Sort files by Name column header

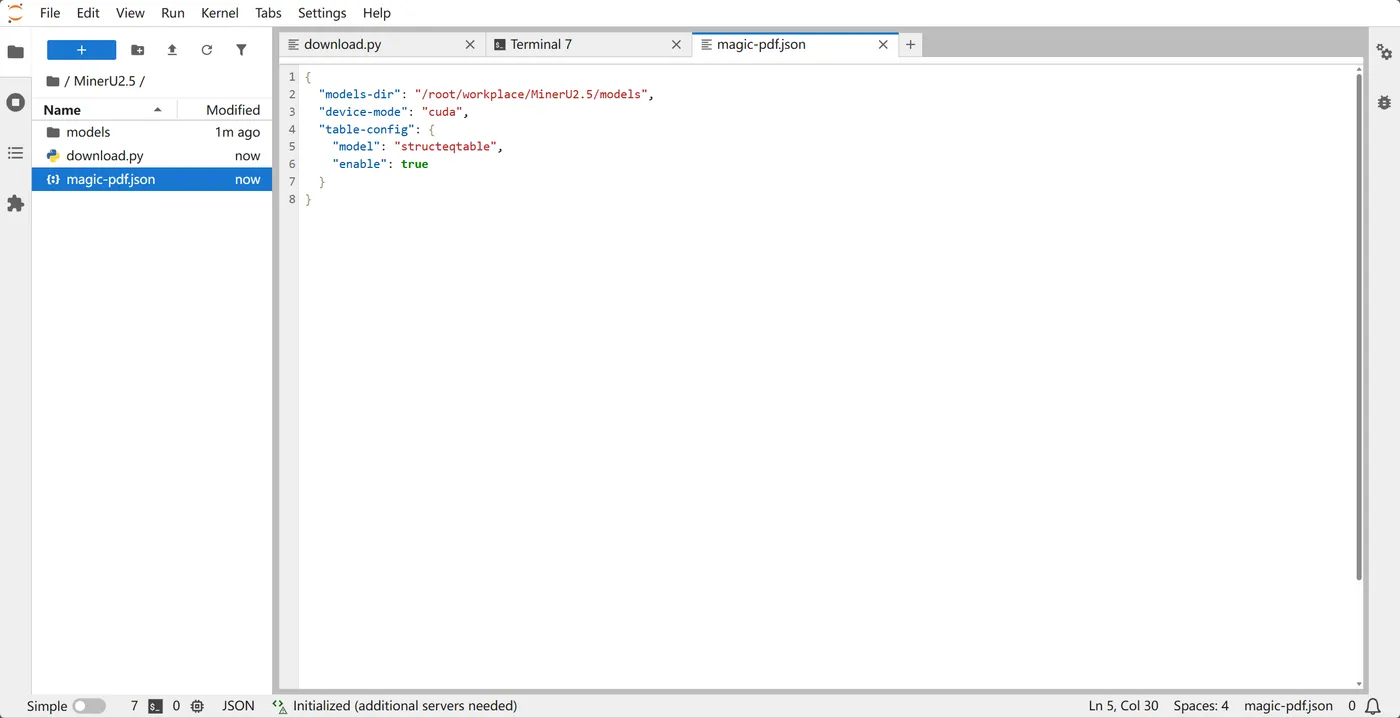pyautogui.click(x=104, y=110)
